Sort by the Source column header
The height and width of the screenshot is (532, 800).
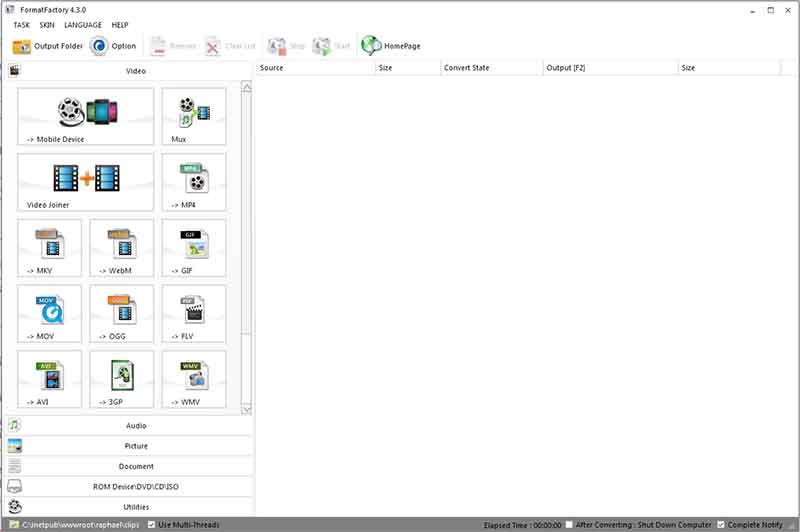coord(315,68)
